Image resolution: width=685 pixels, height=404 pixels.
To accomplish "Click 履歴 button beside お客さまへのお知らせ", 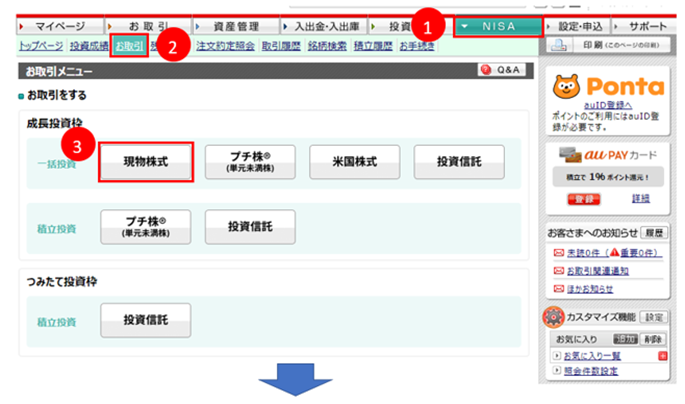I will 654,233.
